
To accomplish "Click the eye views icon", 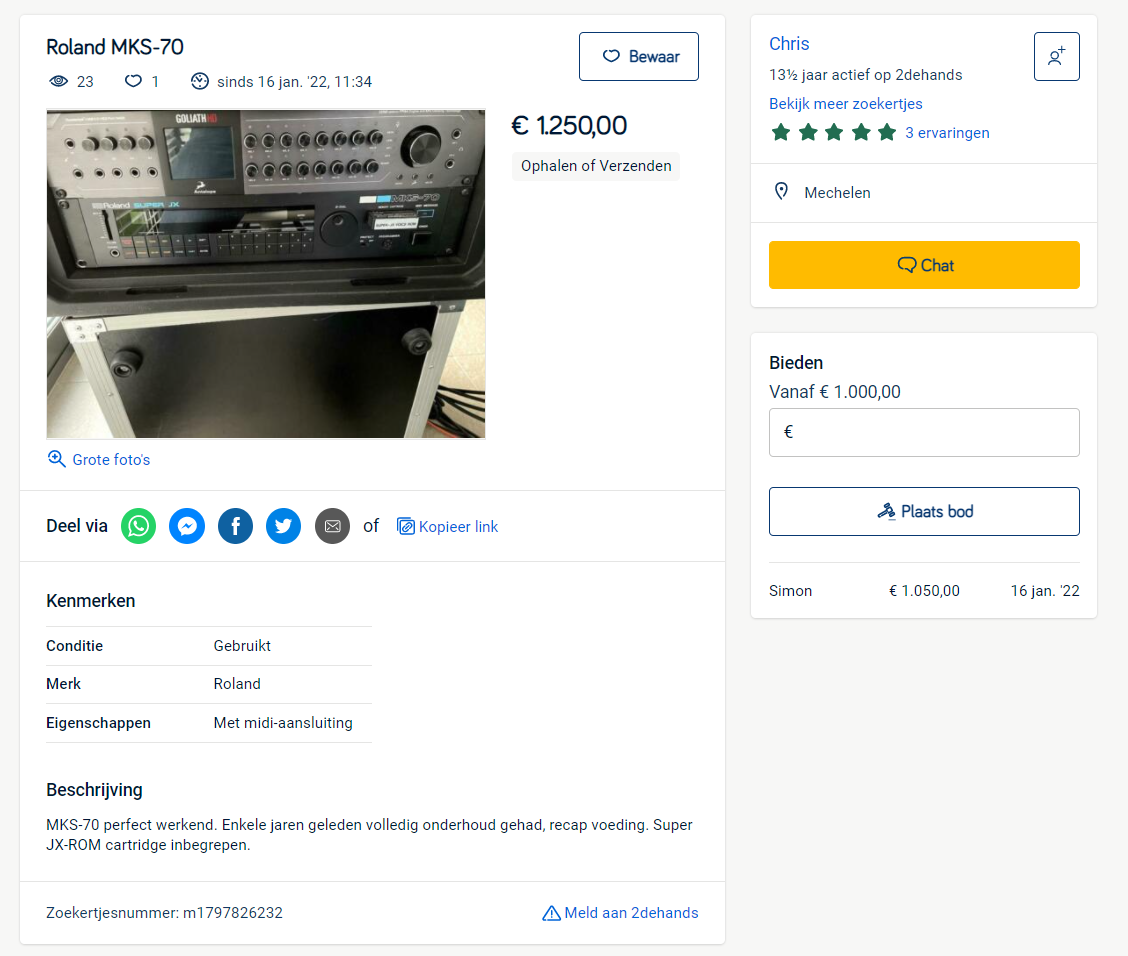I will click(58, 81).
